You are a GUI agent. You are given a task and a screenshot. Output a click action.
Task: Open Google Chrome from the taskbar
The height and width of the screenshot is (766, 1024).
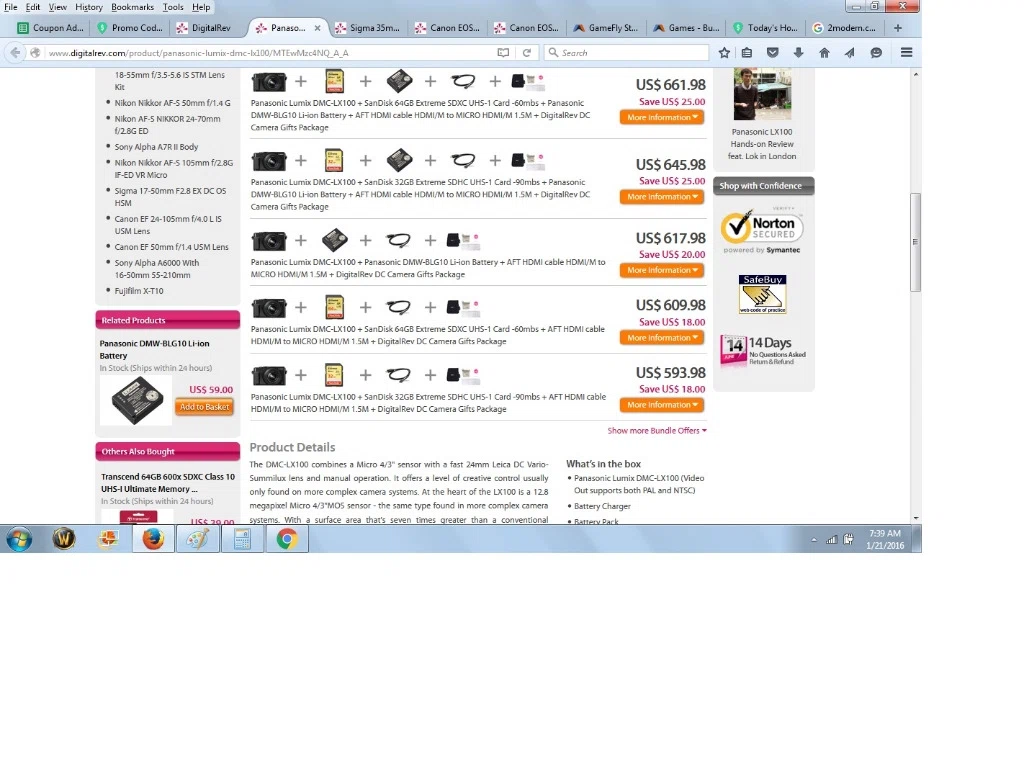tap(287, 539)
